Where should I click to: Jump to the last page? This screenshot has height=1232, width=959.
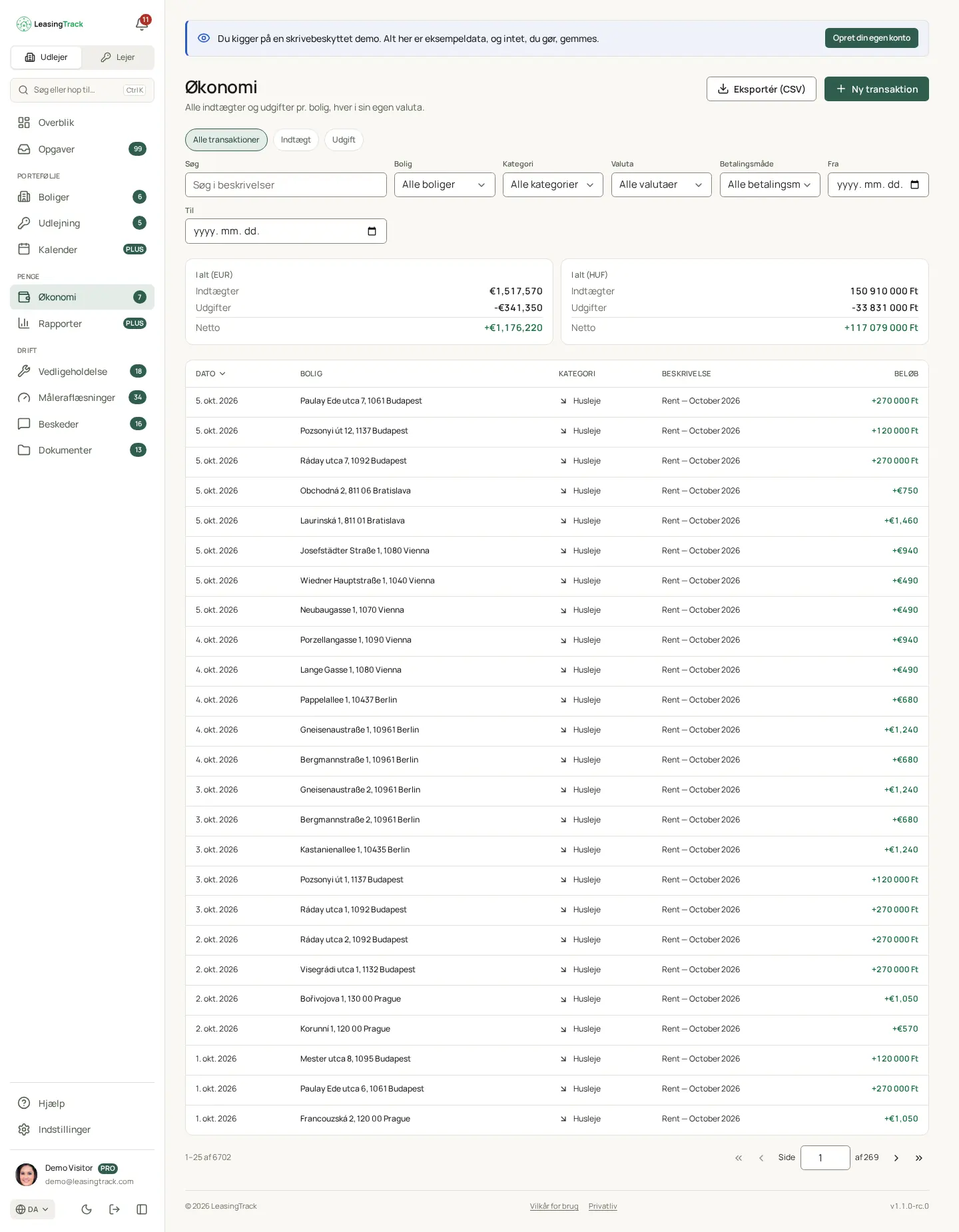(919, 1158)
